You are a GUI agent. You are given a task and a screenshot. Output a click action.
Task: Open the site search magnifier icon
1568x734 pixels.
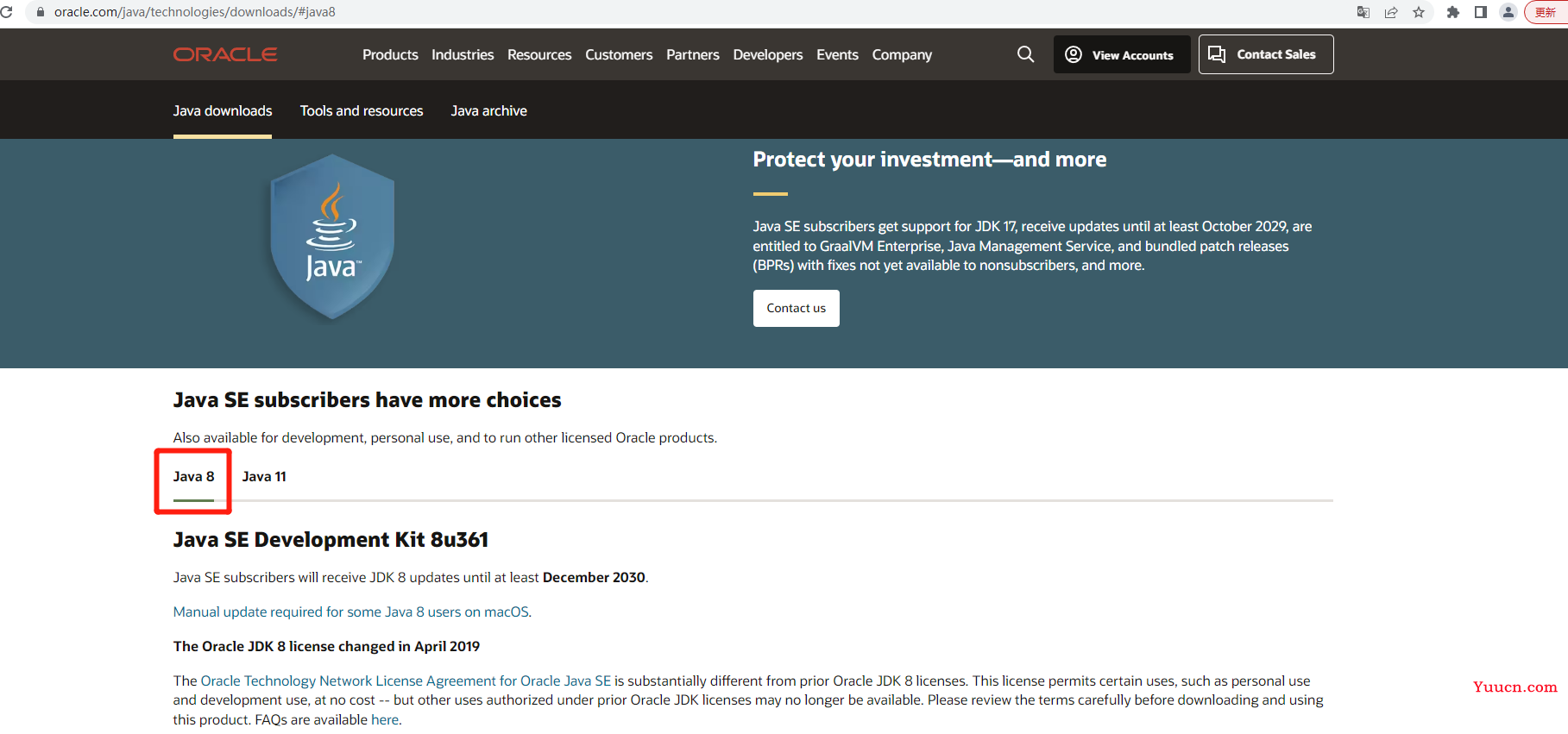tap(1025, 54)
